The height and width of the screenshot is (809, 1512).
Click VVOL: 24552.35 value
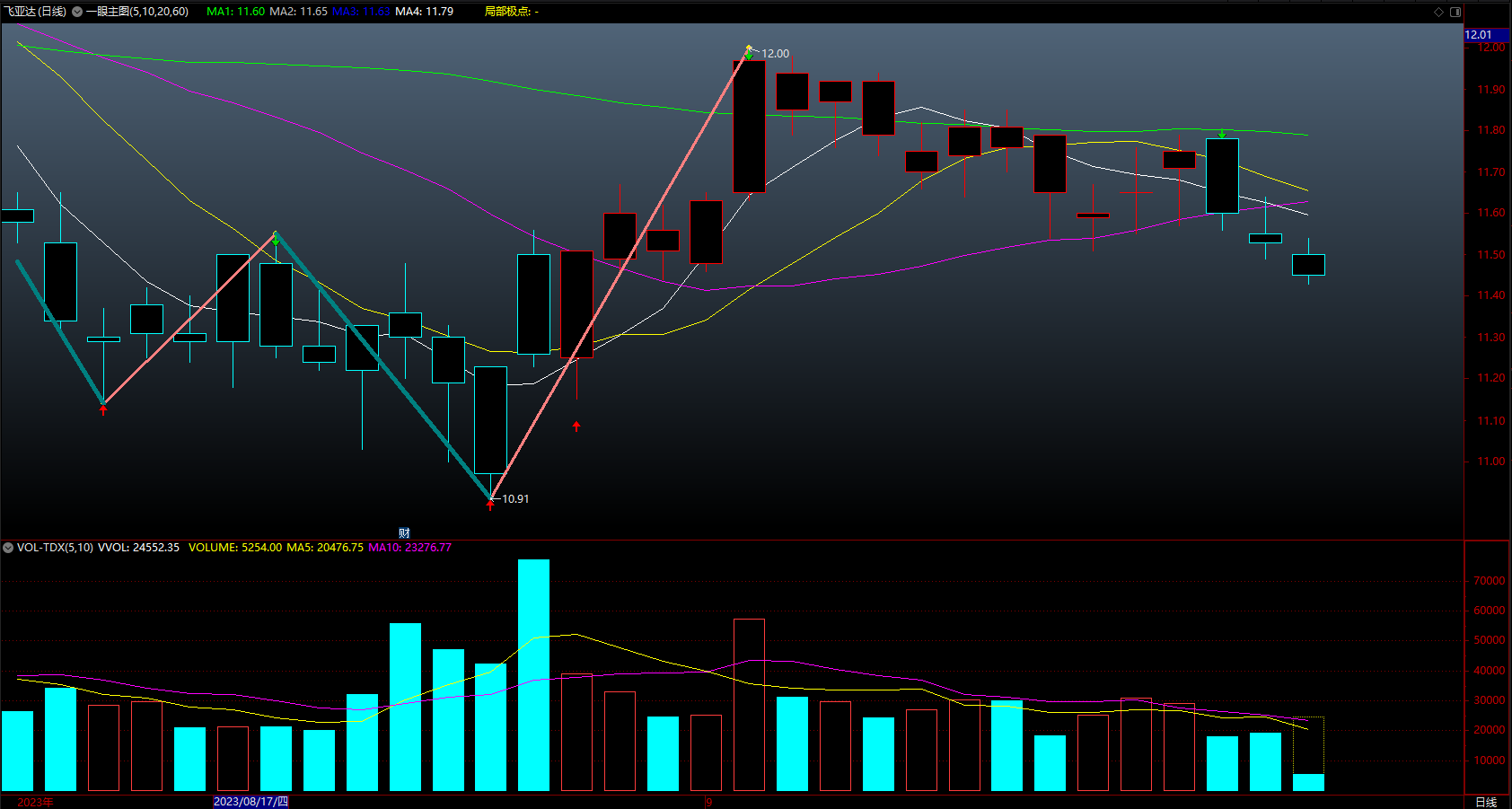pyautogui.click(x=138, y=547)
